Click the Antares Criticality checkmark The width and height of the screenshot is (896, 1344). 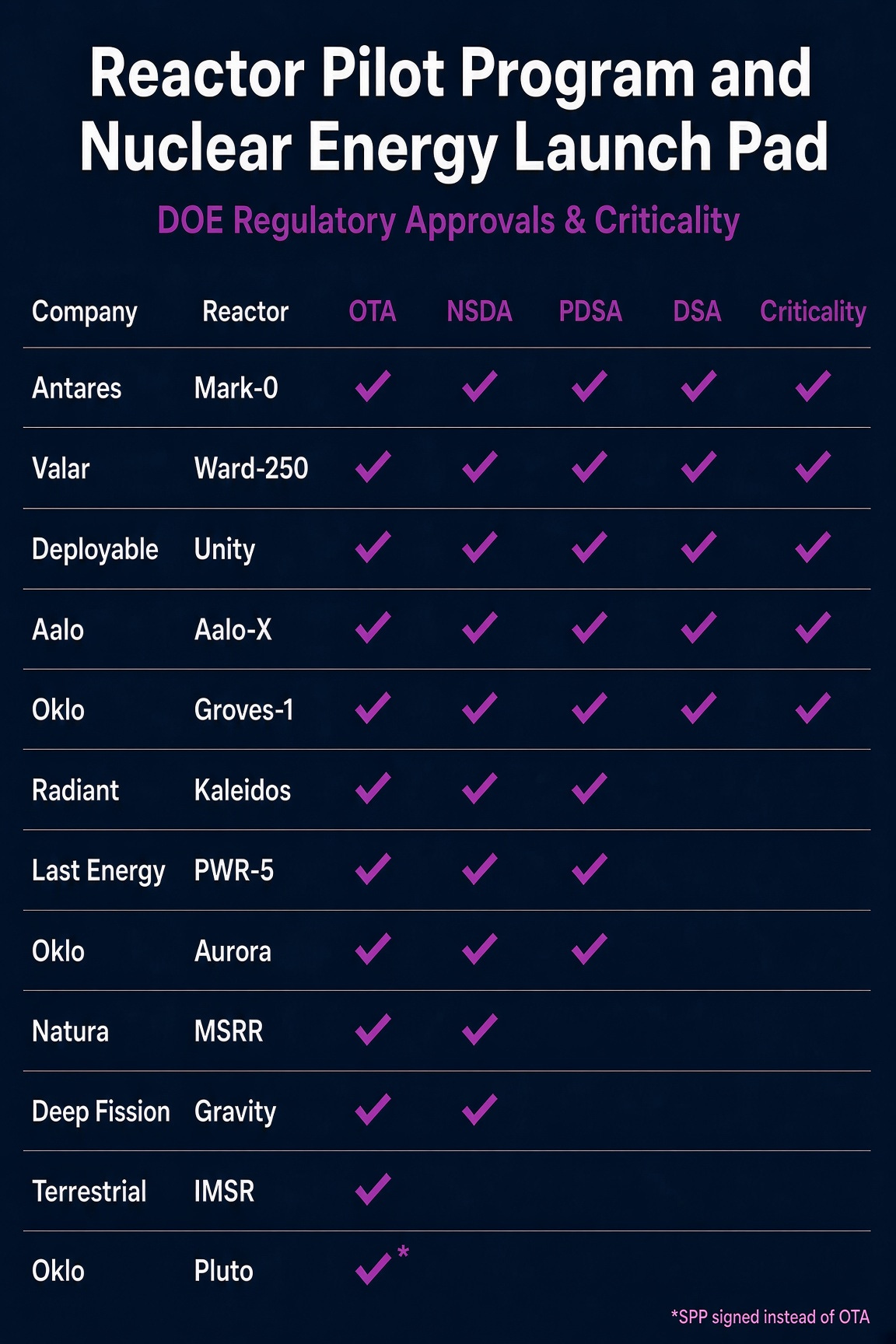coord(813,386)
